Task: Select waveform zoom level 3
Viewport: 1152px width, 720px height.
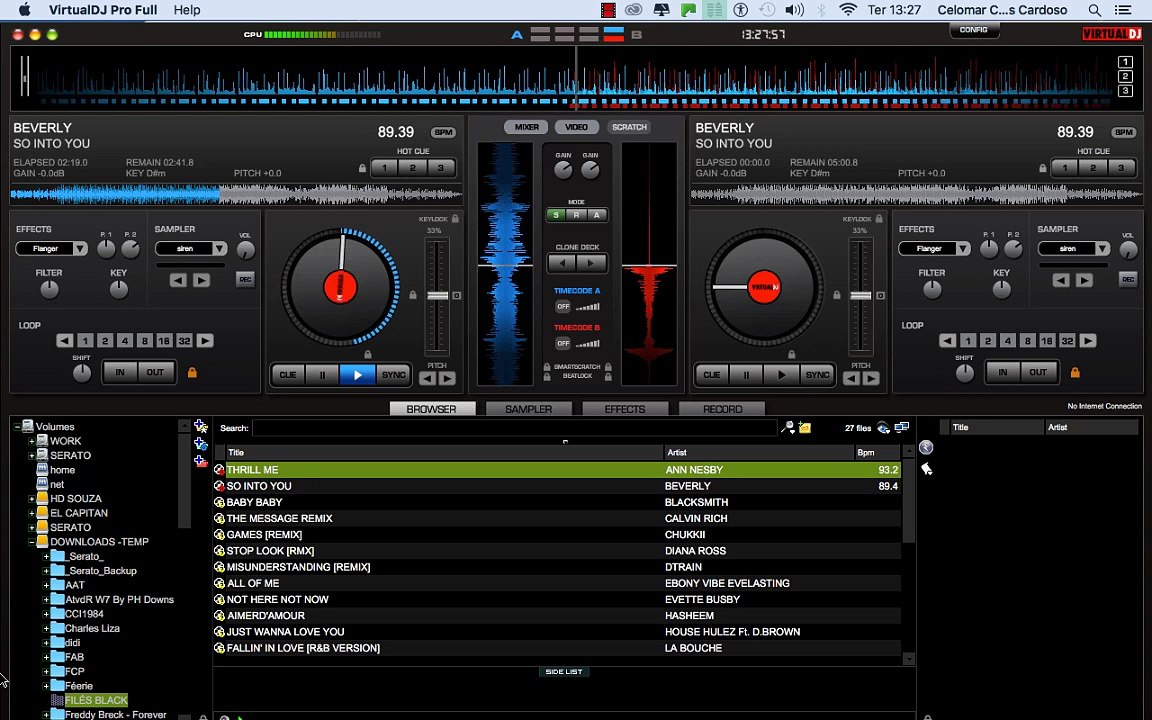Action: click(1125, 91)
